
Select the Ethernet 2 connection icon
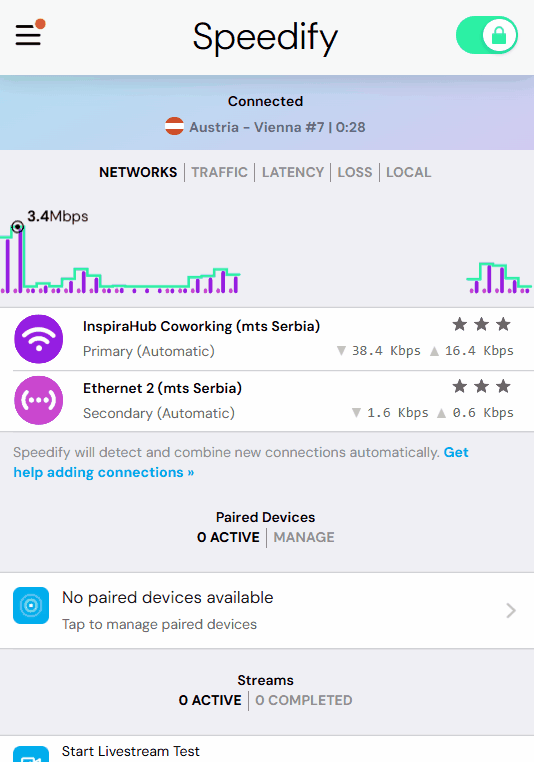pyautogui.click(x=39, y=400)
